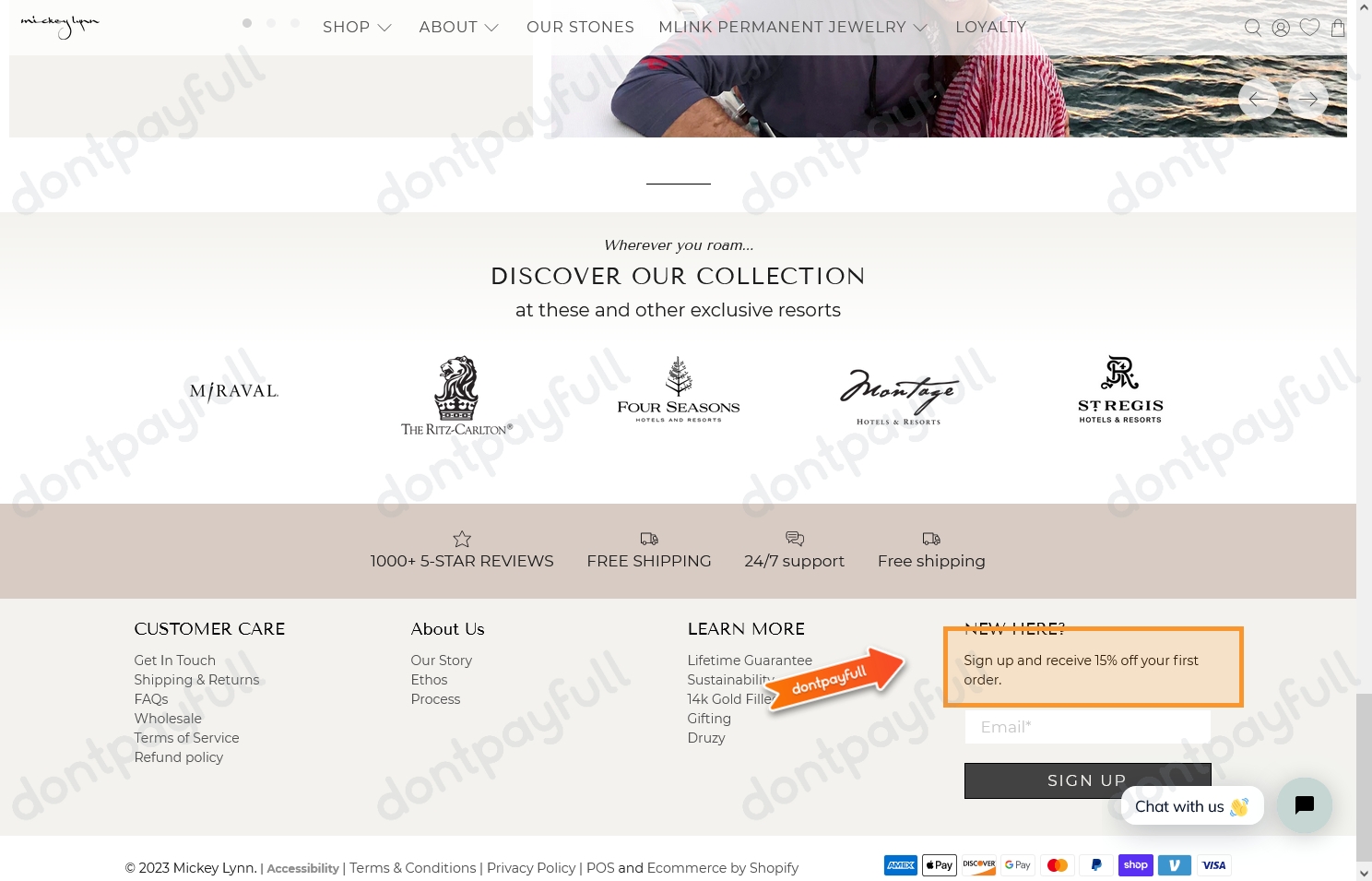Click the carousel progress line under the banner

[678, 185]
